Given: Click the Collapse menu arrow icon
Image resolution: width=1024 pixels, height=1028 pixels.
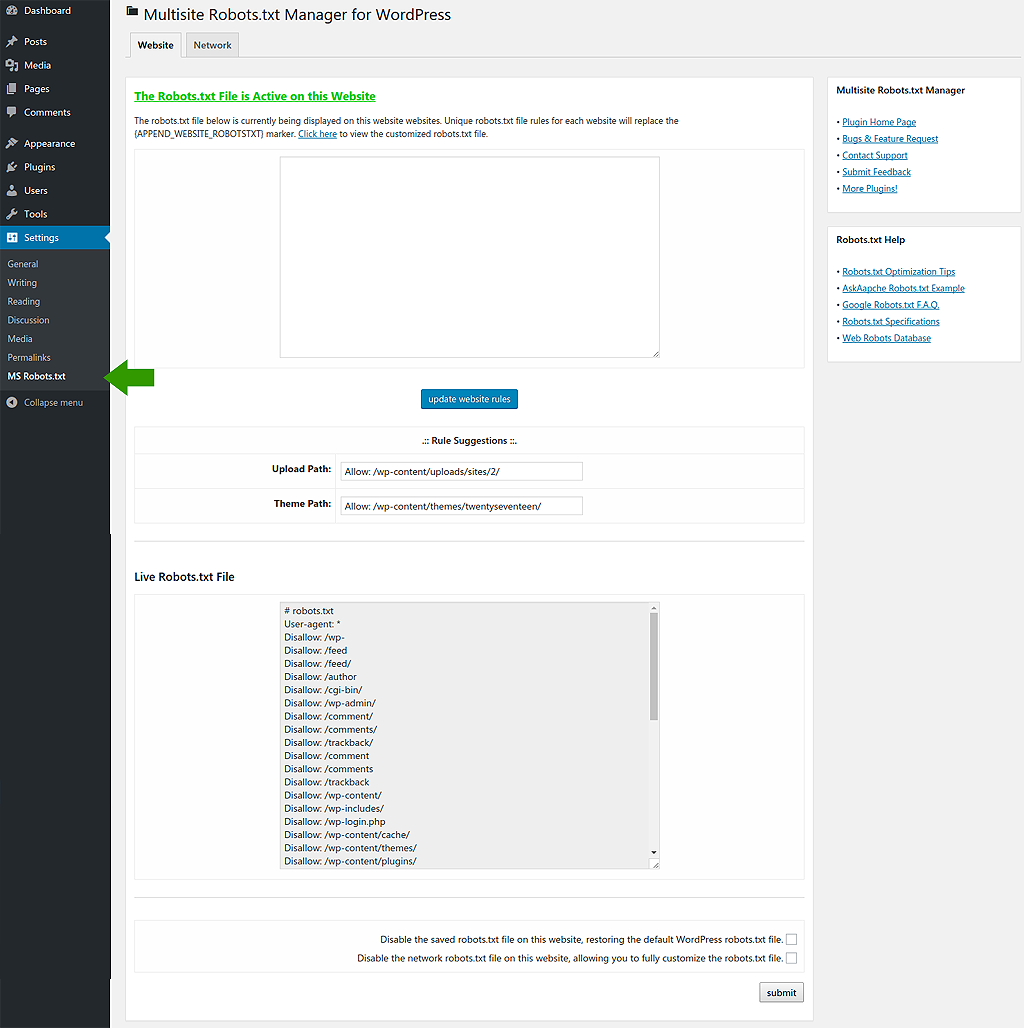Looking at the screenshot, I should [x=12, y=402].
